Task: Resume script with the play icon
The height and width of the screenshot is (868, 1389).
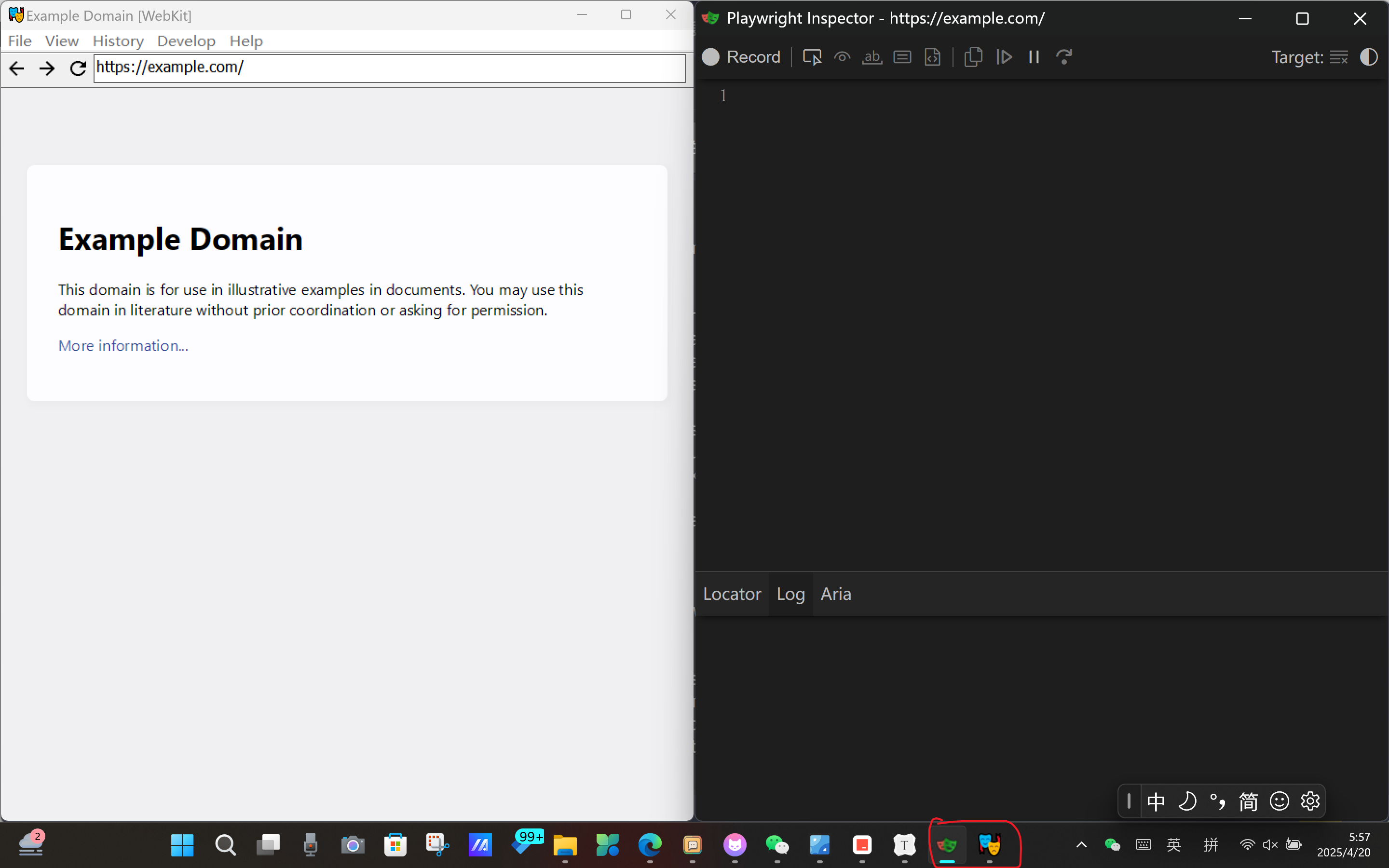Action: click(x=1004, y=57)
